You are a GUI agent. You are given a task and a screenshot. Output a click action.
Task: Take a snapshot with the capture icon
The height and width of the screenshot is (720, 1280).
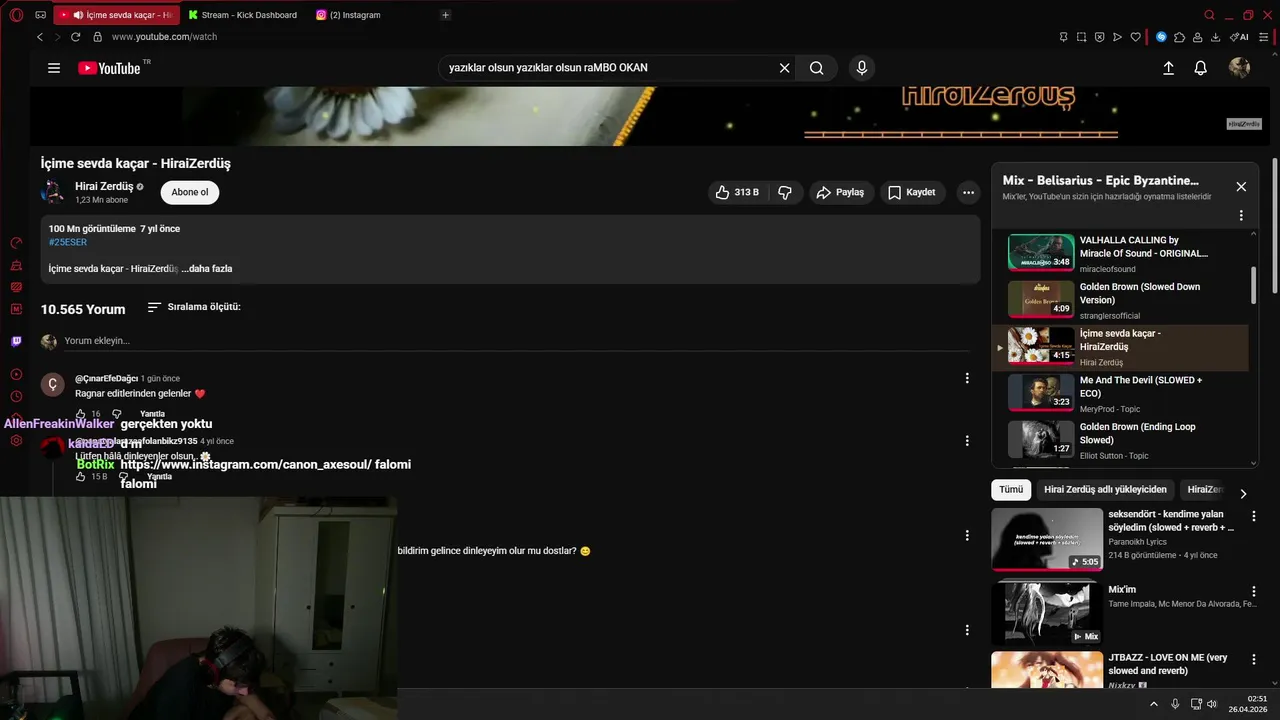[x=1081, y=37]
